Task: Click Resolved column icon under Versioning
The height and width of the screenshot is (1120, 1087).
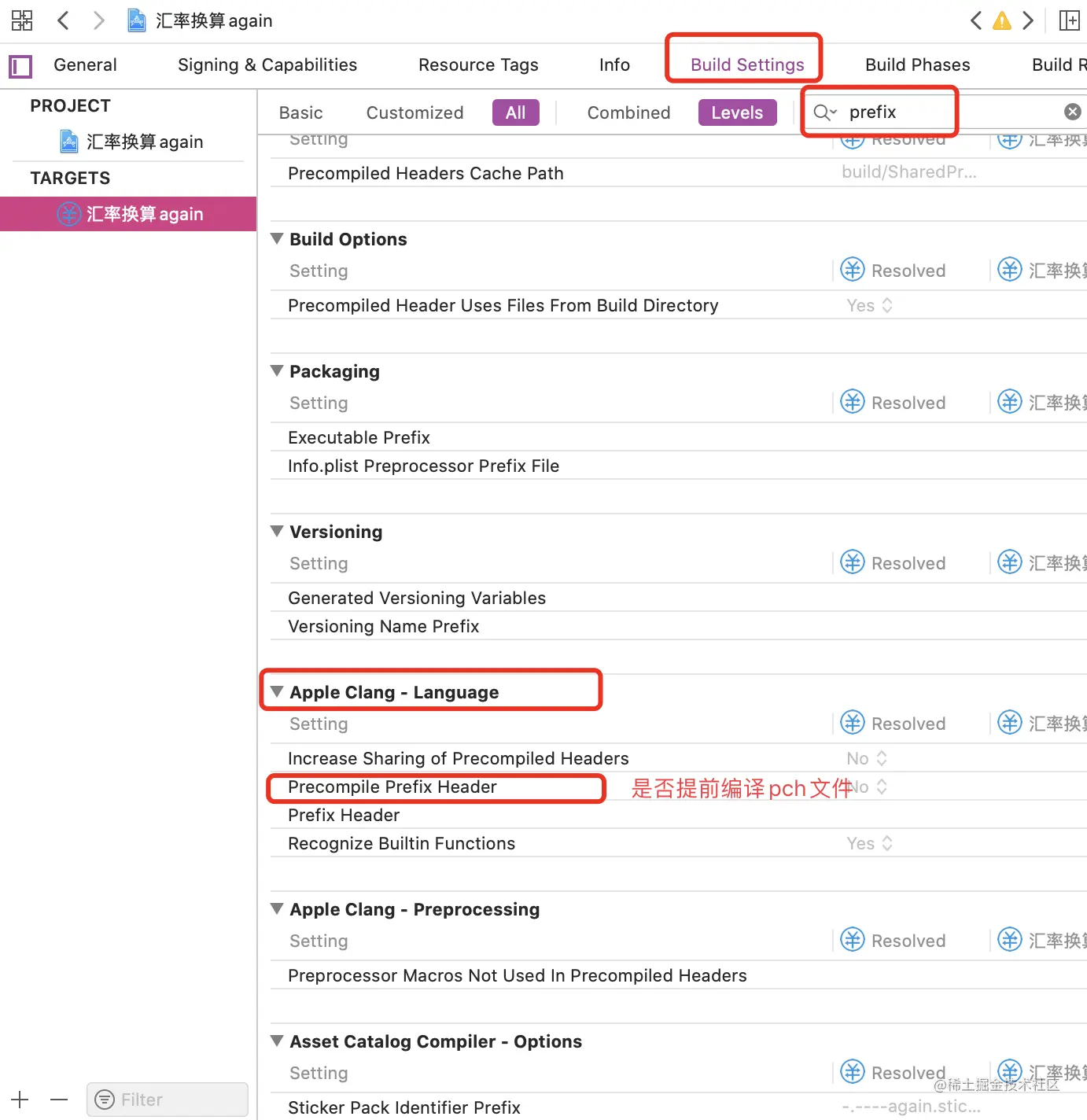Action: coord(853,562)
